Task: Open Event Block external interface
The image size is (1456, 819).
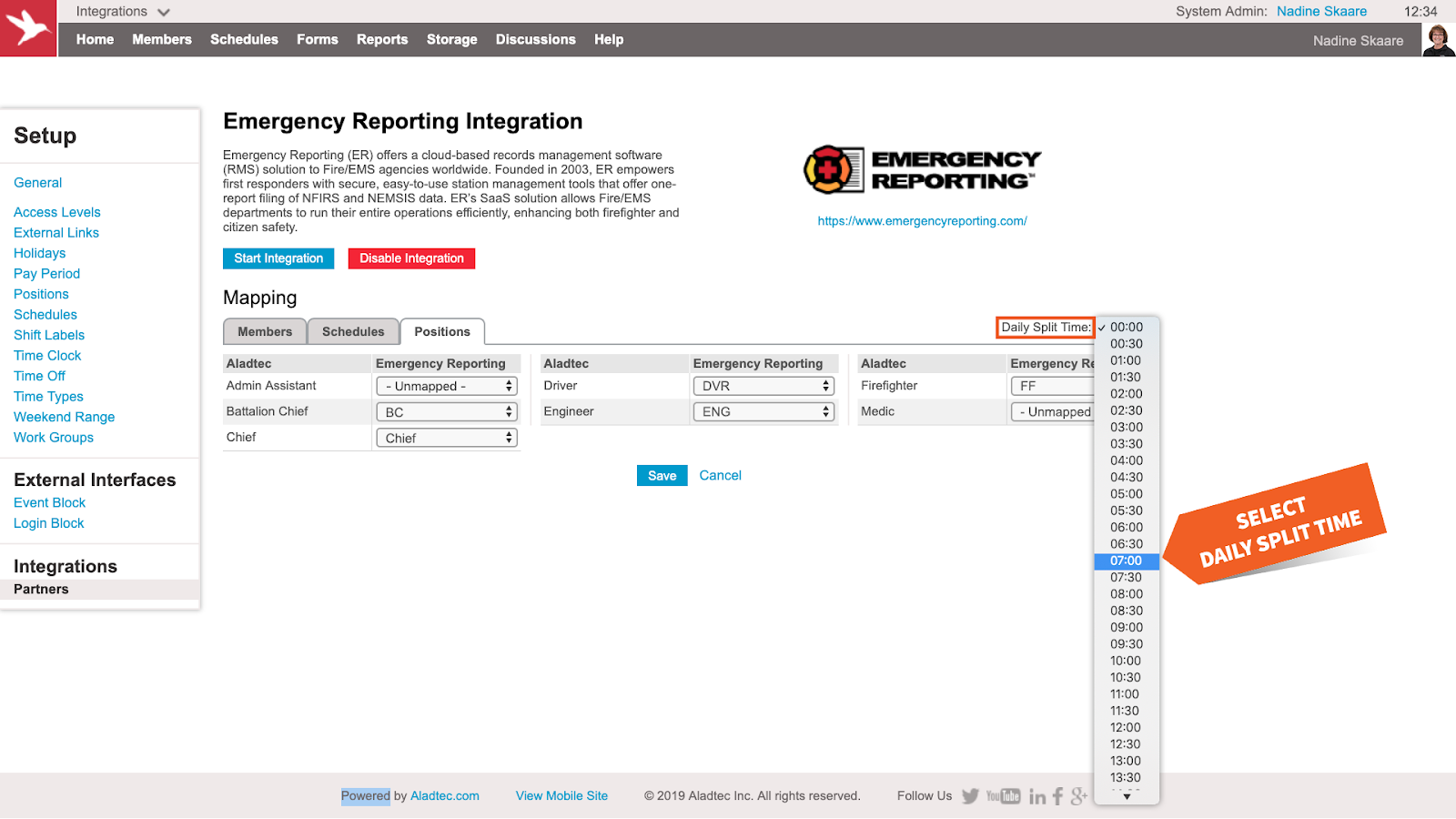Action: [50, 503]
